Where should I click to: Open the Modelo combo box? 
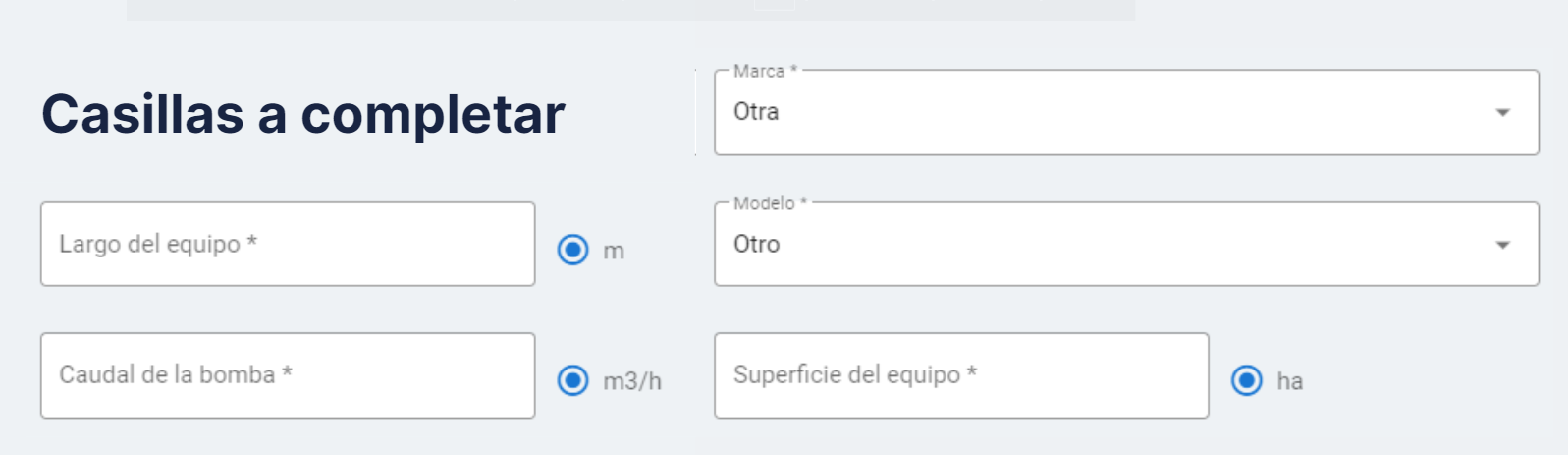[1125, 245]
